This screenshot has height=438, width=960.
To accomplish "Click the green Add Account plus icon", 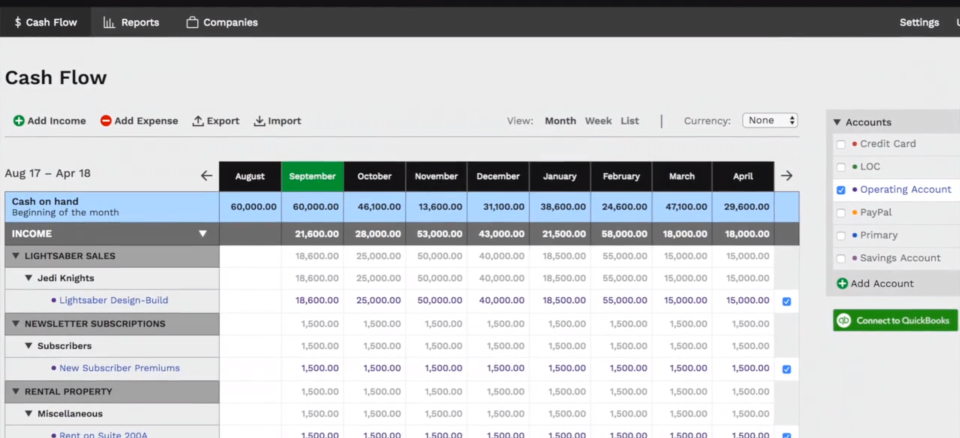I will [842, 284].
